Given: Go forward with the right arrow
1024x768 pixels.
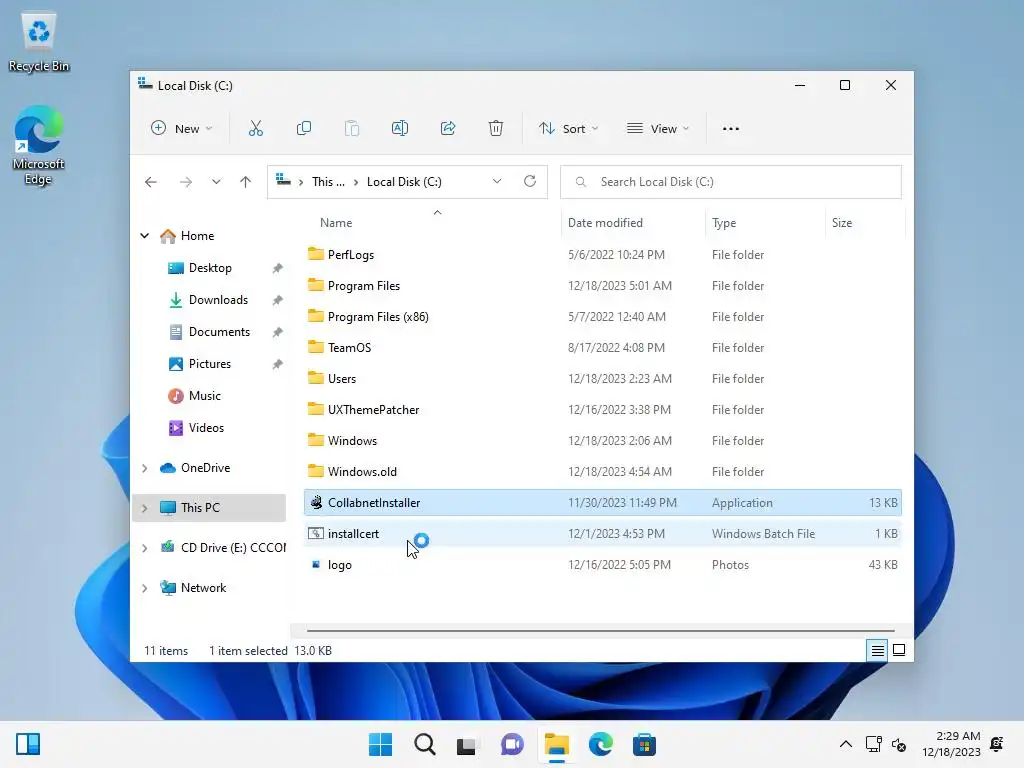Looking at the screenshot, I should [186, 182].
